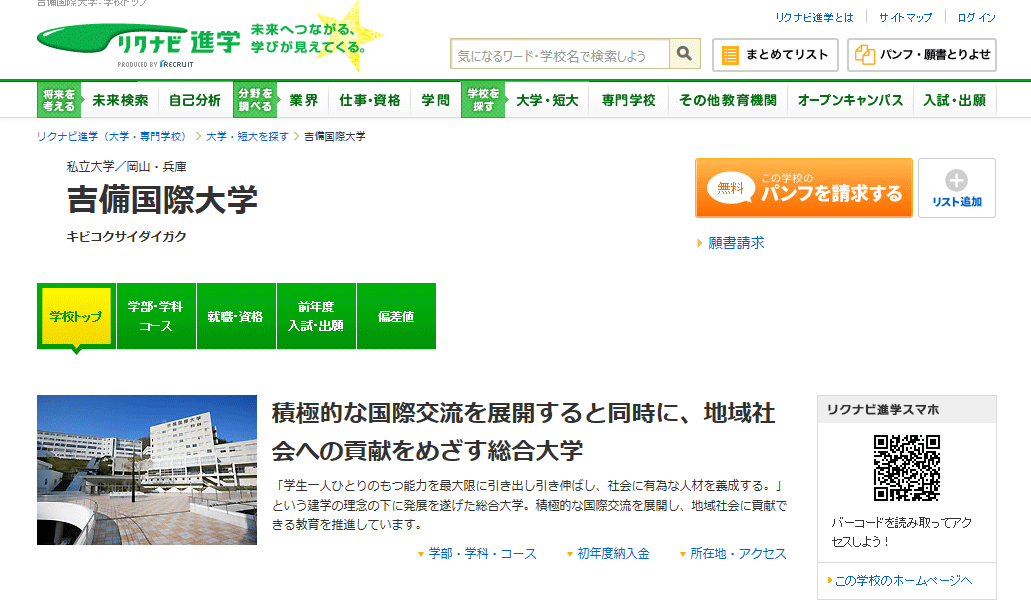Screen dimensions: 1031x601
Task: Select 大学・短大 in navigation bar
Action: click(x=547, y=100)
